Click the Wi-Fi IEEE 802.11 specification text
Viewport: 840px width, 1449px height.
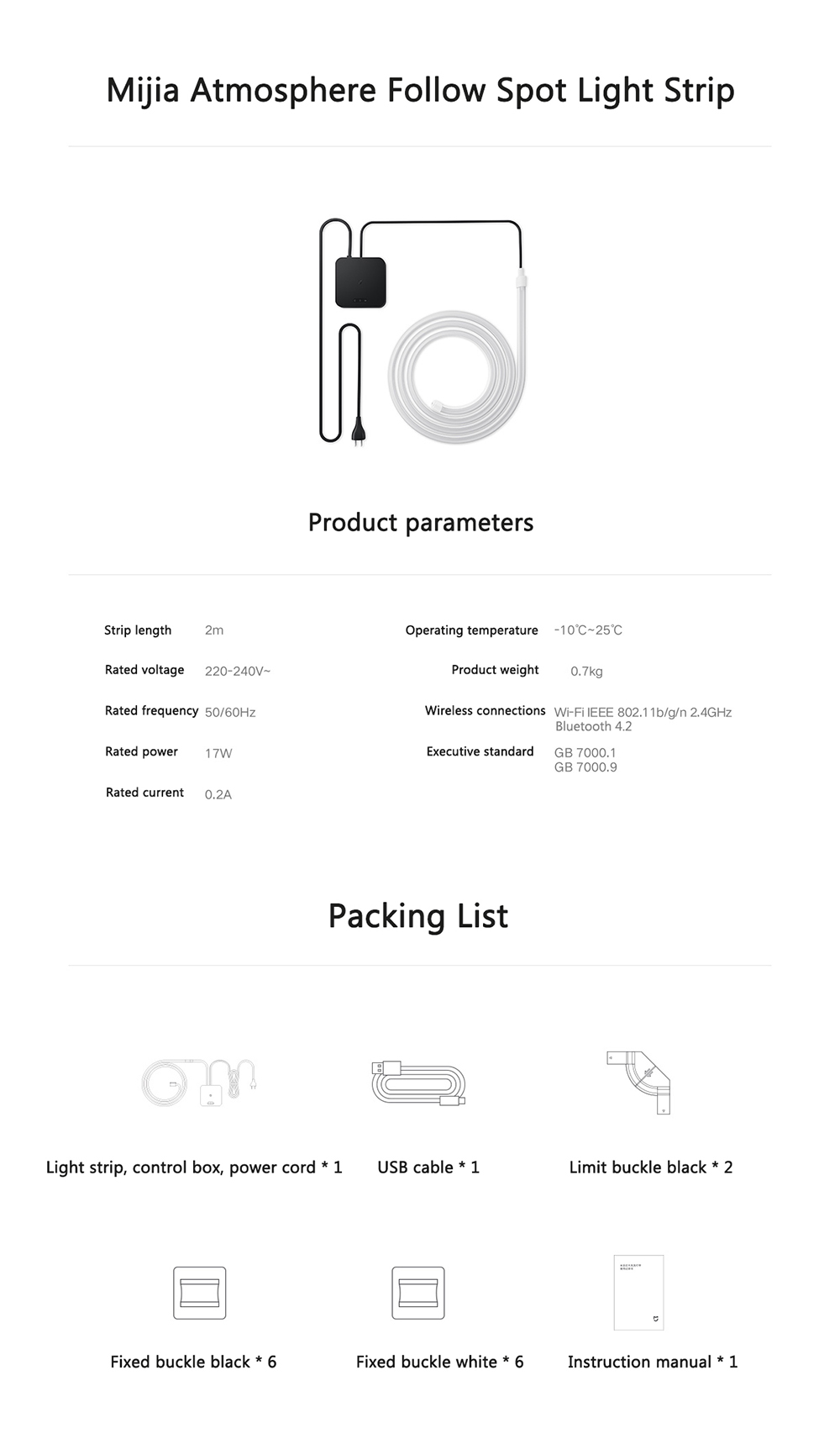coord(643,712)
